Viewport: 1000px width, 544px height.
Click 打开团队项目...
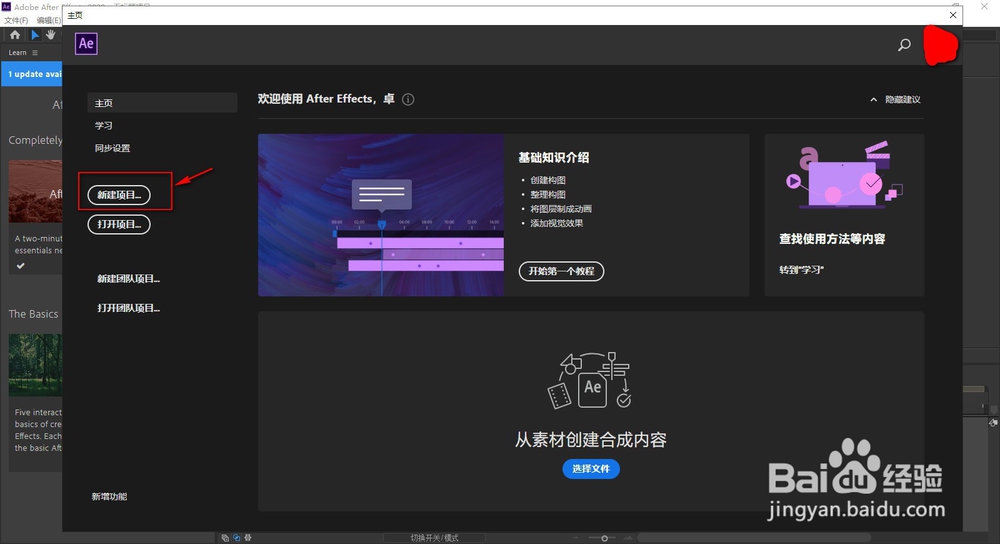[128, 308]
